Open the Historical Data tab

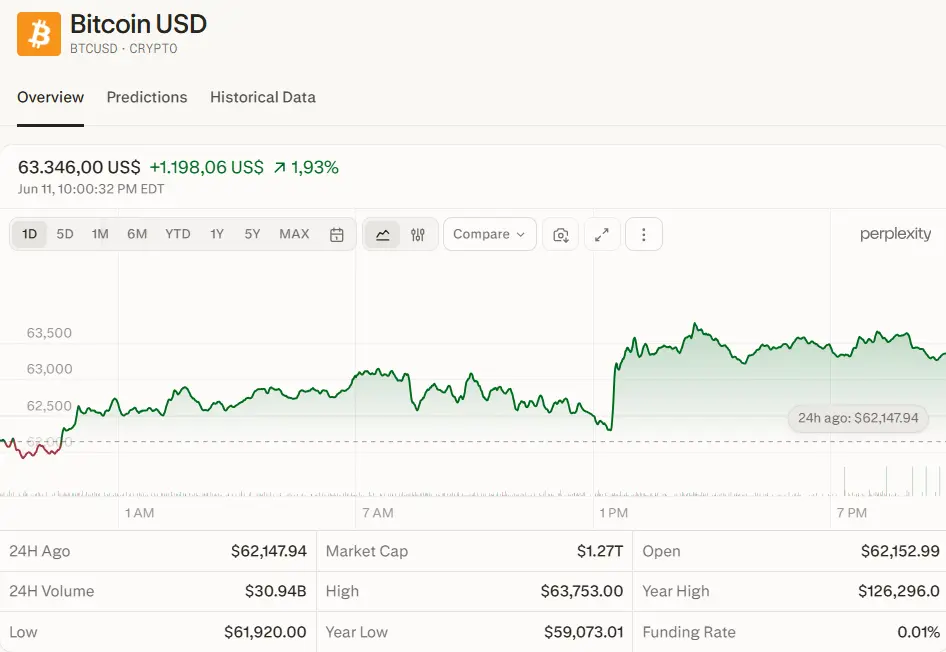[262, 97]
